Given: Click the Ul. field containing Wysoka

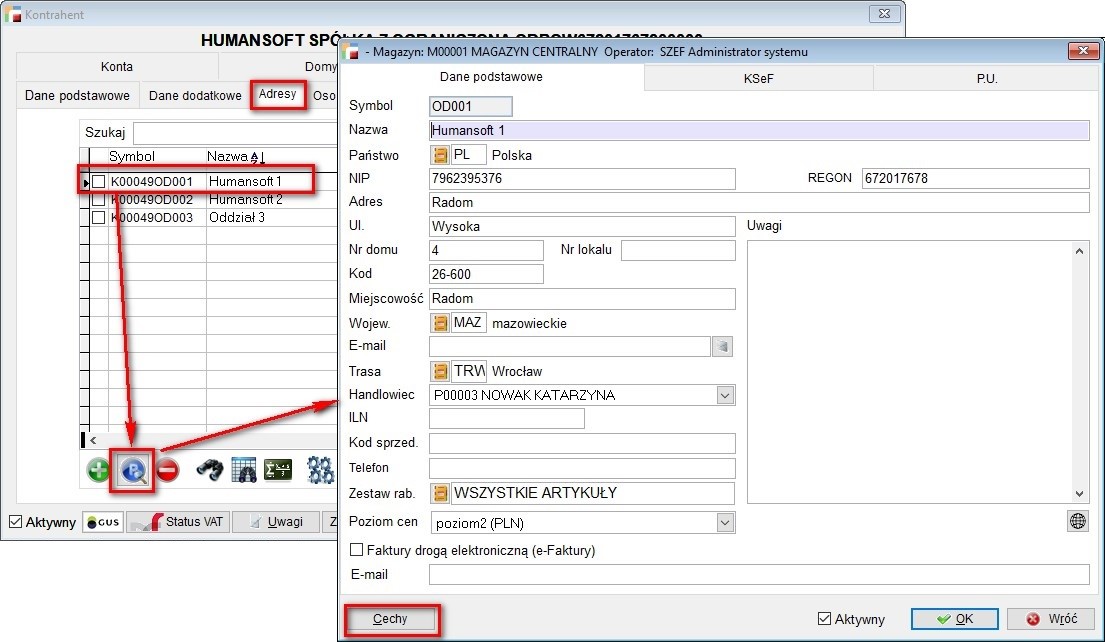Looking at the screenshot, I should [582, 226].
